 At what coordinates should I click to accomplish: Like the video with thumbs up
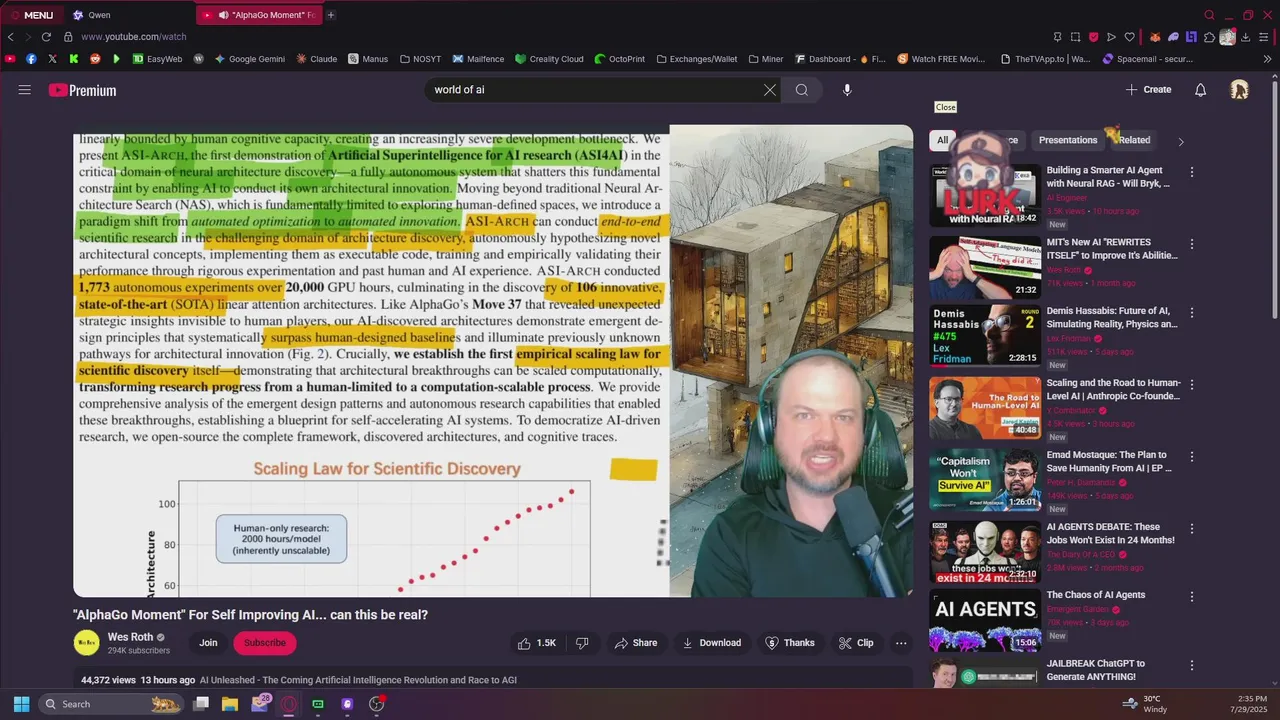pyautogui.click(x=536, y=643)
